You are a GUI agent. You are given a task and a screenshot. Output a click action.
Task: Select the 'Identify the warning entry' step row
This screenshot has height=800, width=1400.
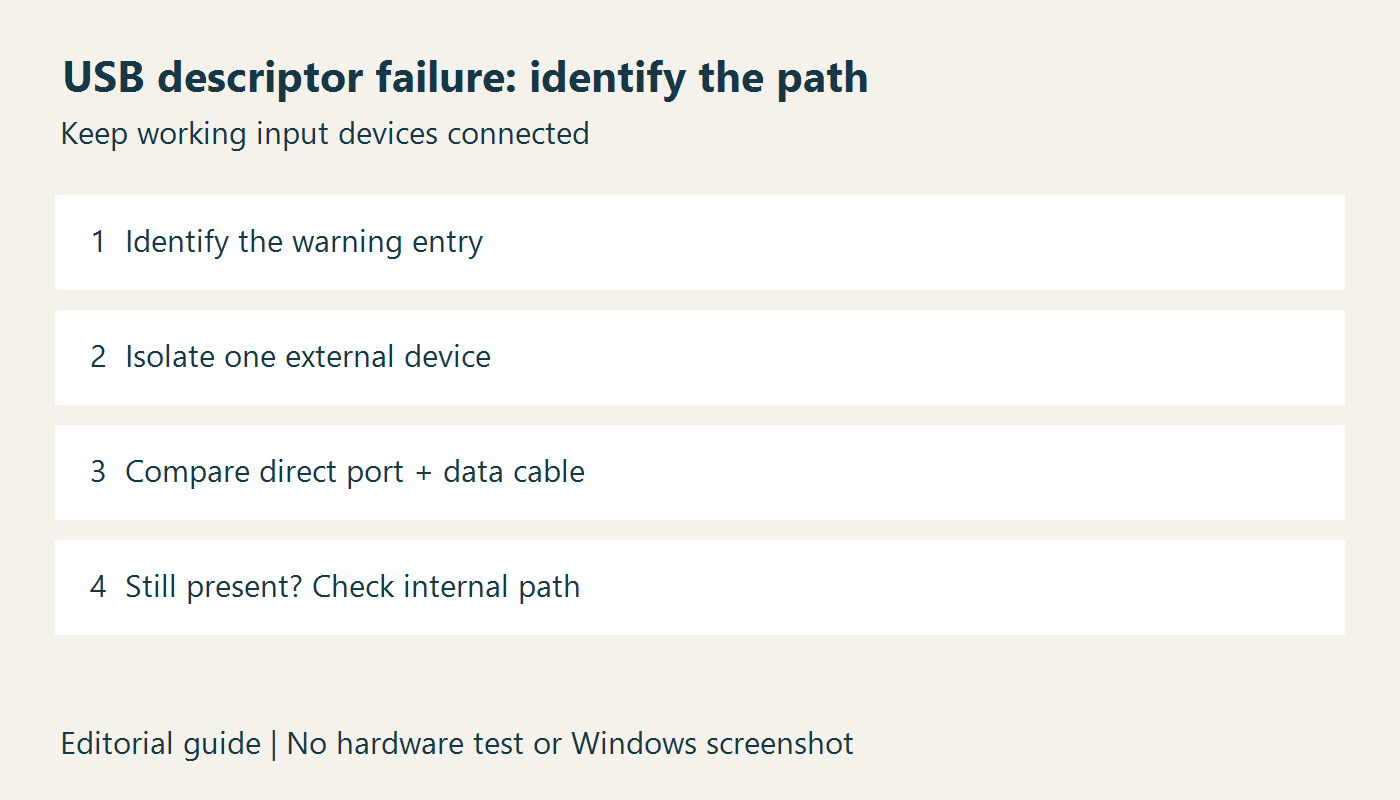pos(700,243)
